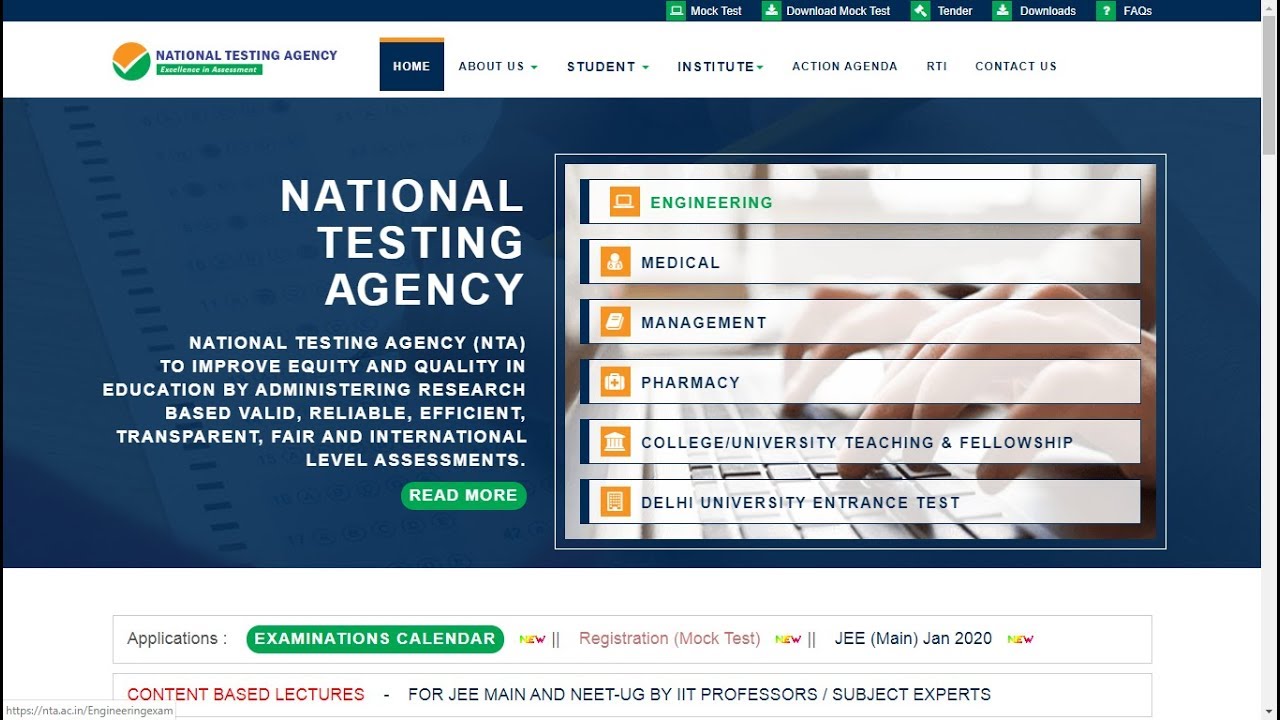Click the National Testing Agency logo

click(225, 61)
